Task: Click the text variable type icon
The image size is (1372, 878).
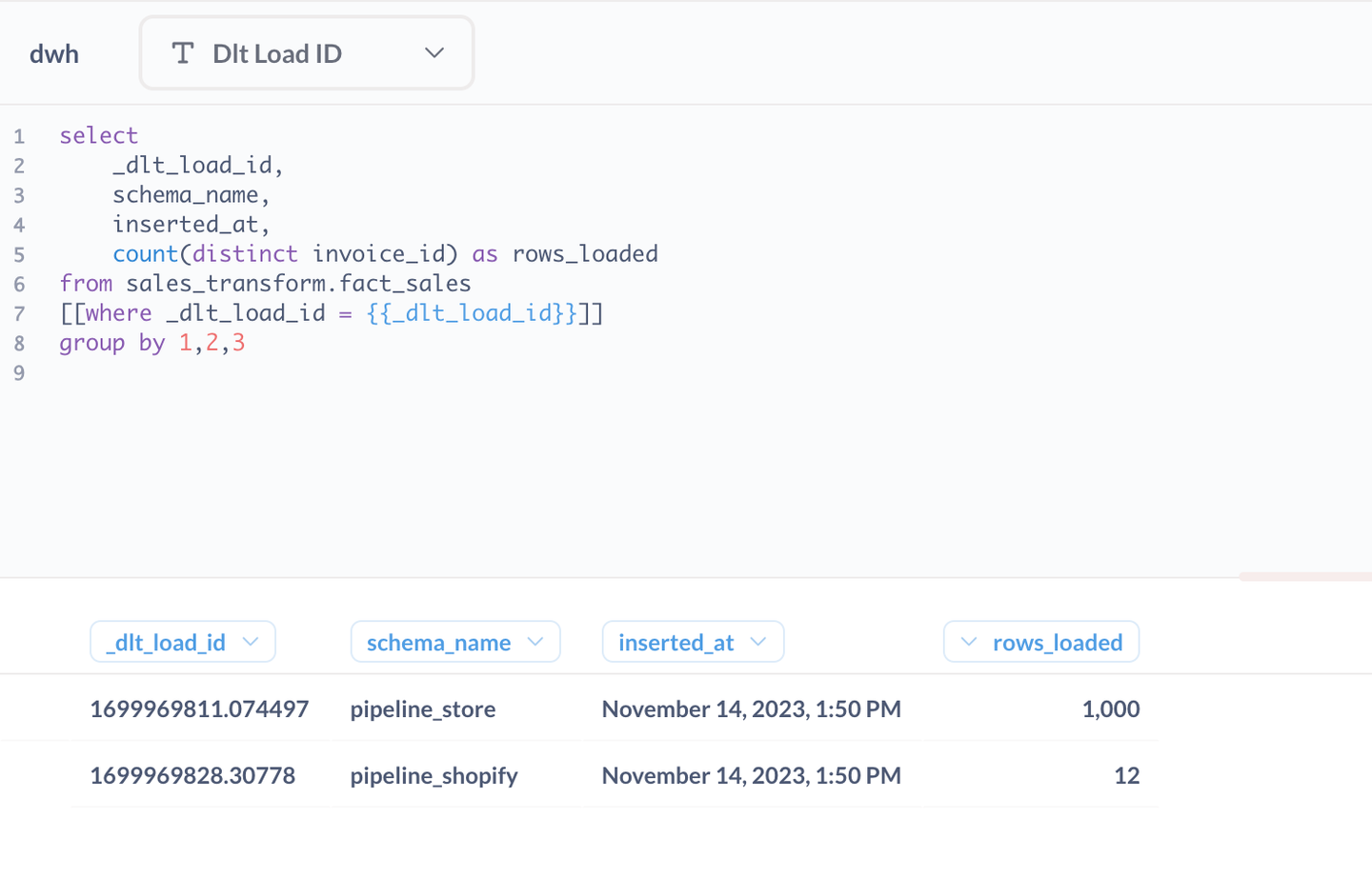Action: point(183,53)
